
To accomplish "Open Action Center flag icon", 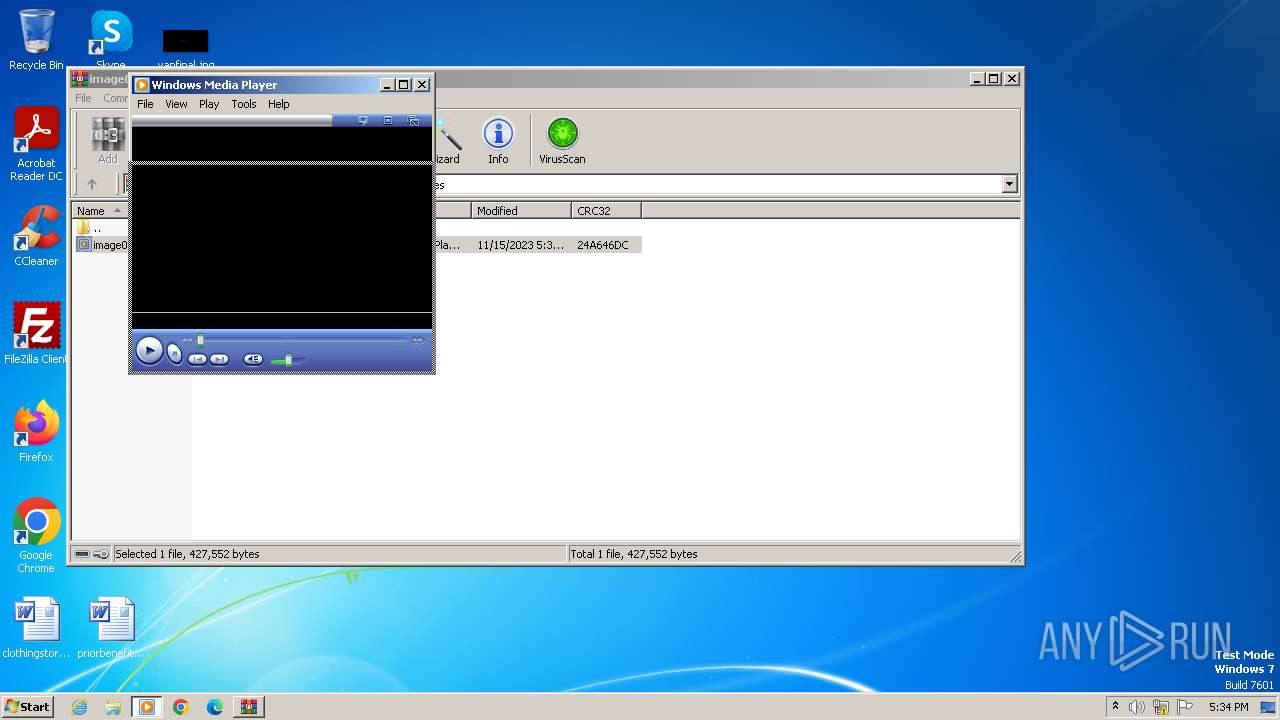I will coord(1185,707).
